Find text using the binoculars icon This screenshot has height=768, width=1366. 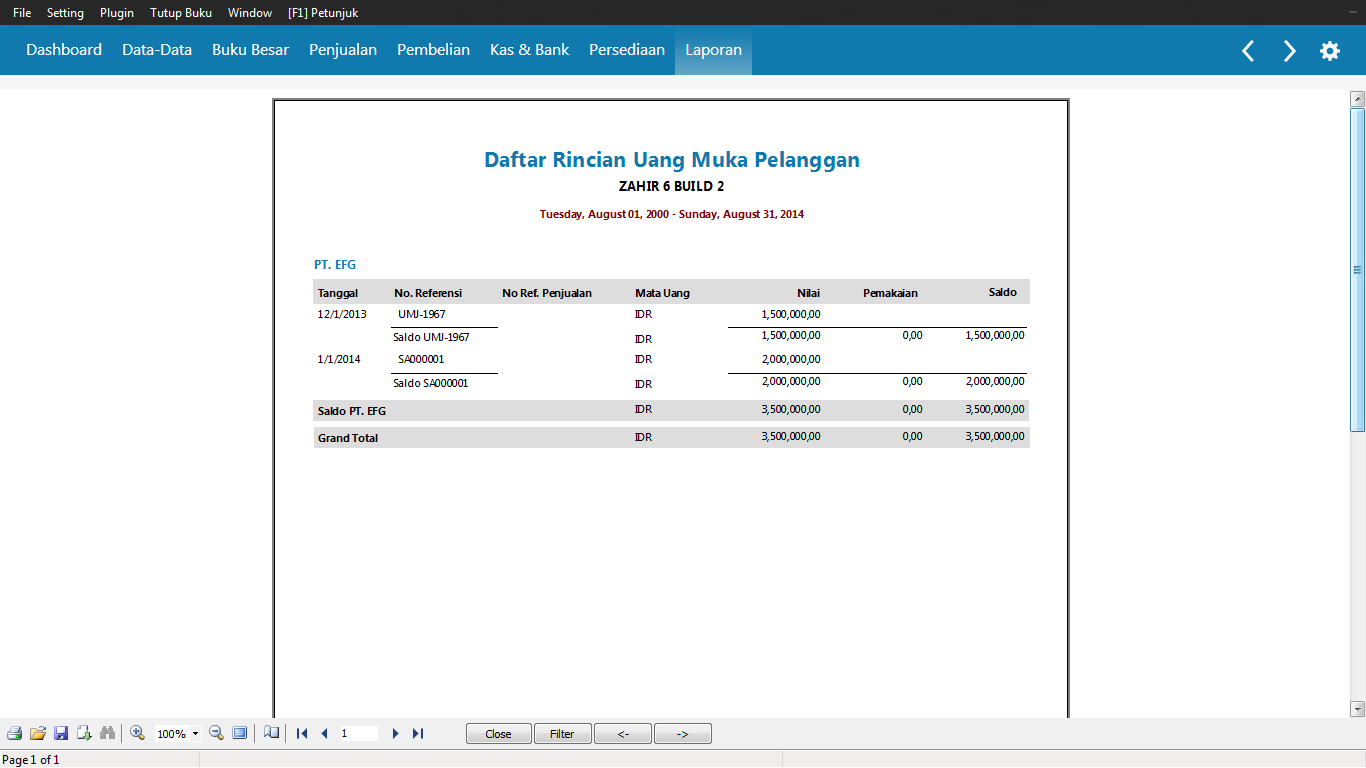click(108, 733)
